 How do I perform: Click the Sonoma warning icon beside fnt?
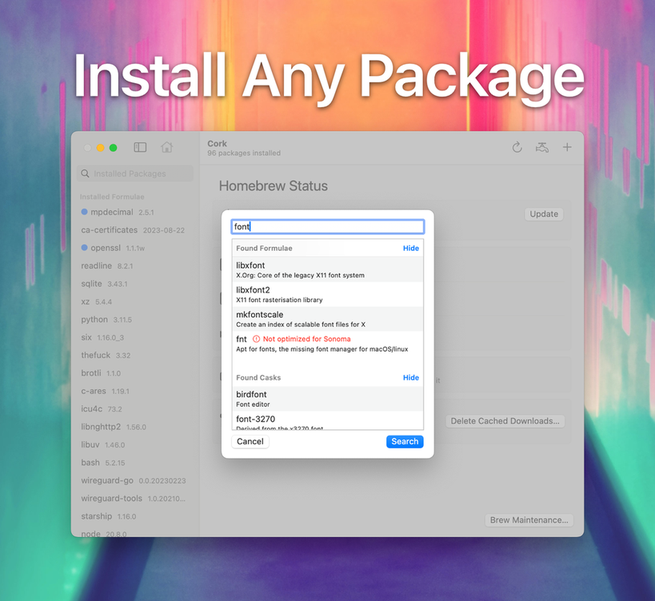[x=256, y=339]
